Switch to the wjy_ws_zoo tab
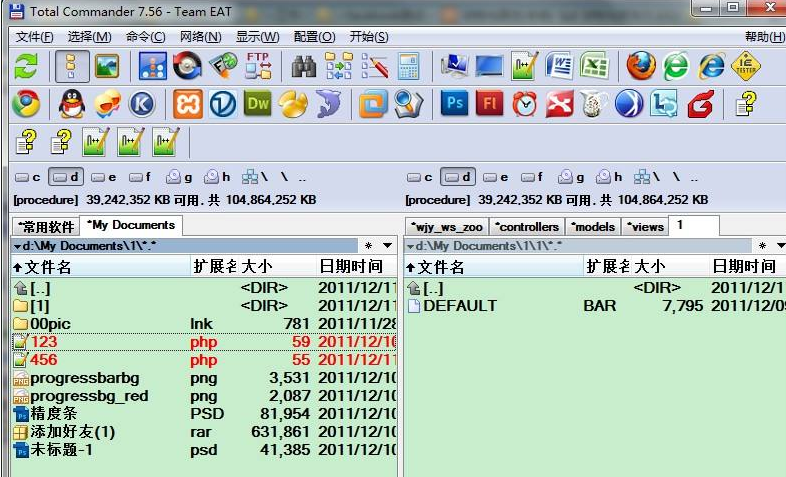Screen dimensions: 786x477 tap(447, 226)
